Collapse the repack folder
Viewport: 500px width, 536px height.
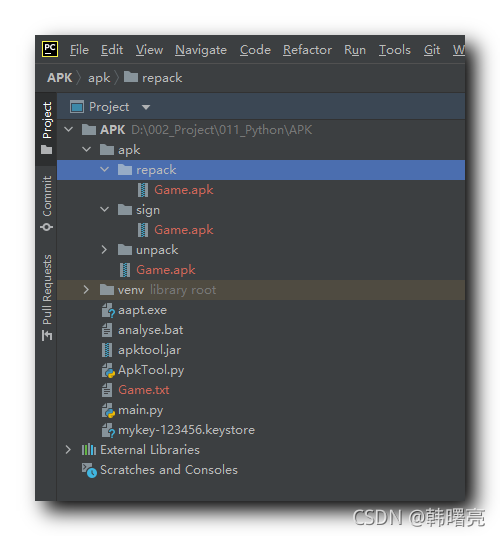pyautogui.click(x=105, y=170)
